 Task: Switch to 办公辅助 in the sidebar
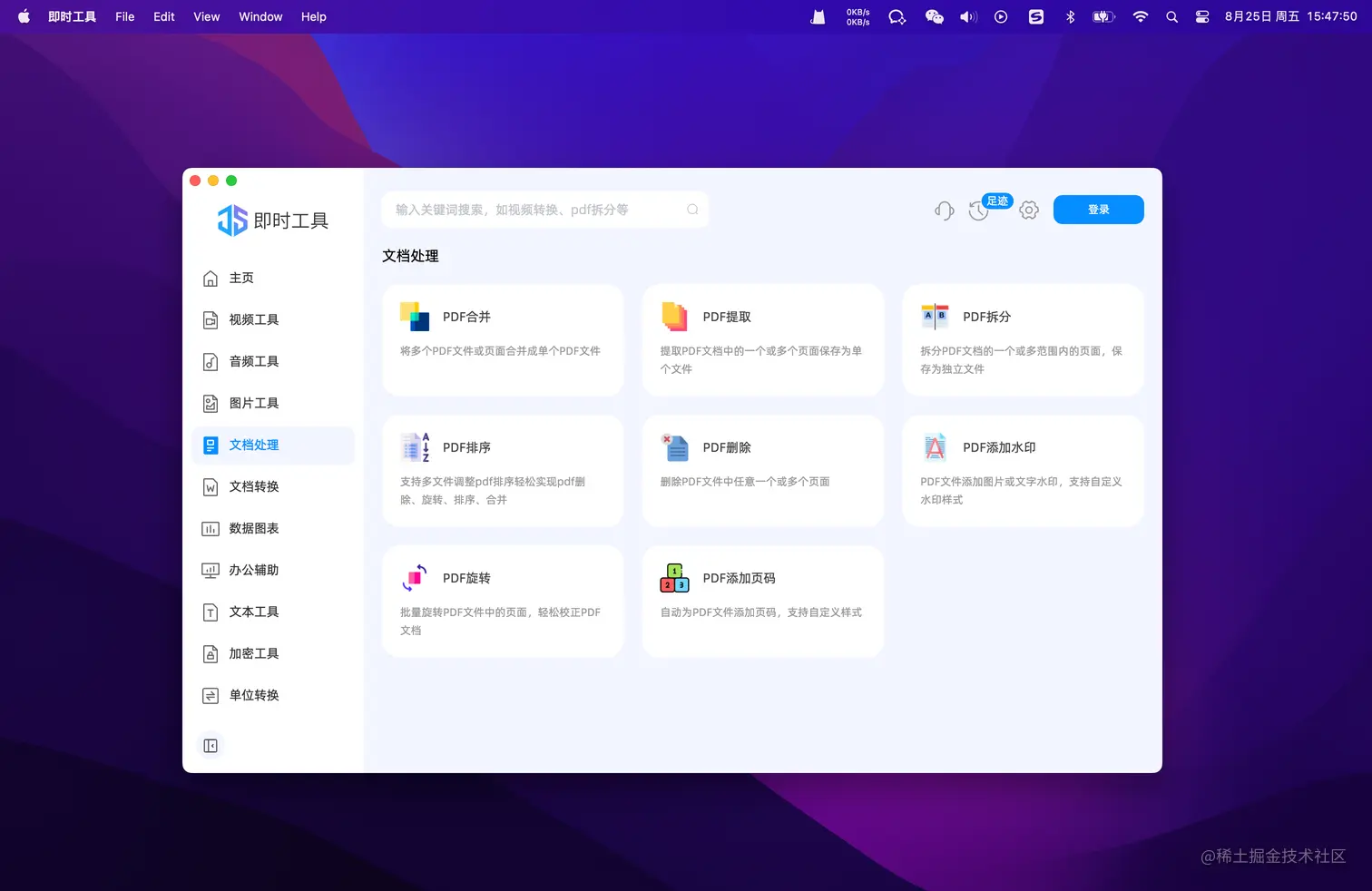click(273, 570)
